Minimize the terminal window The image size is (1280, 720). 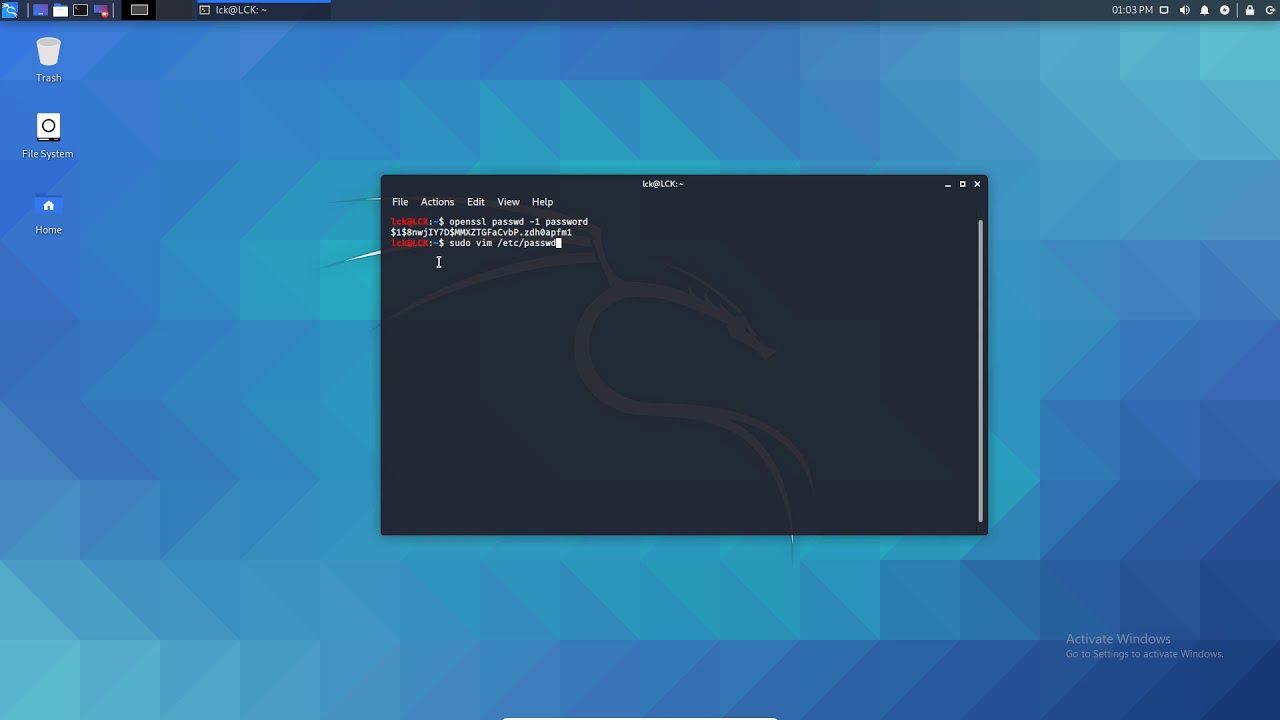[x=948, y=184]
